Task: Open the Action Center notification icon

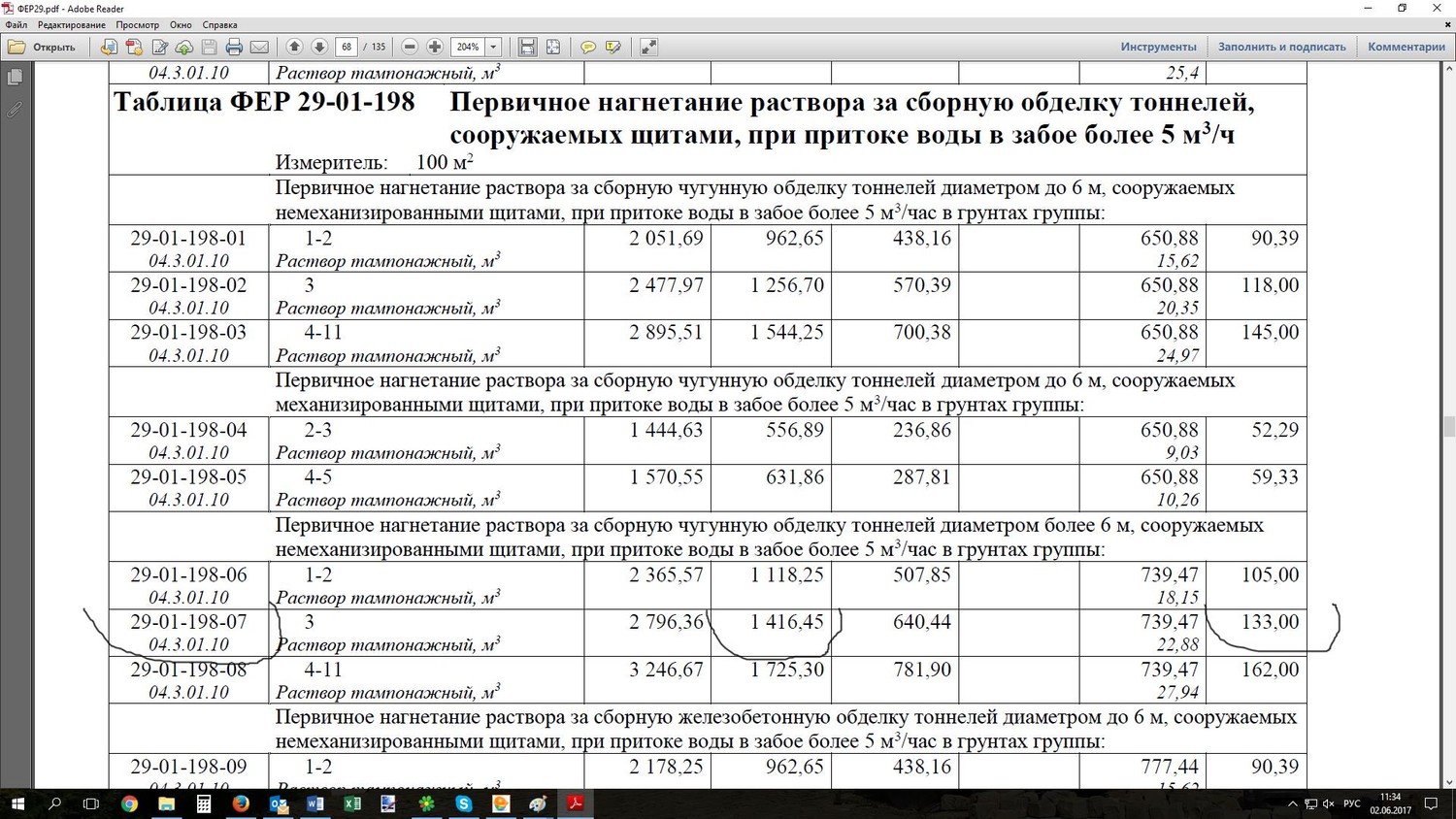Action: pyautogui.click(x=1431, y=803)
